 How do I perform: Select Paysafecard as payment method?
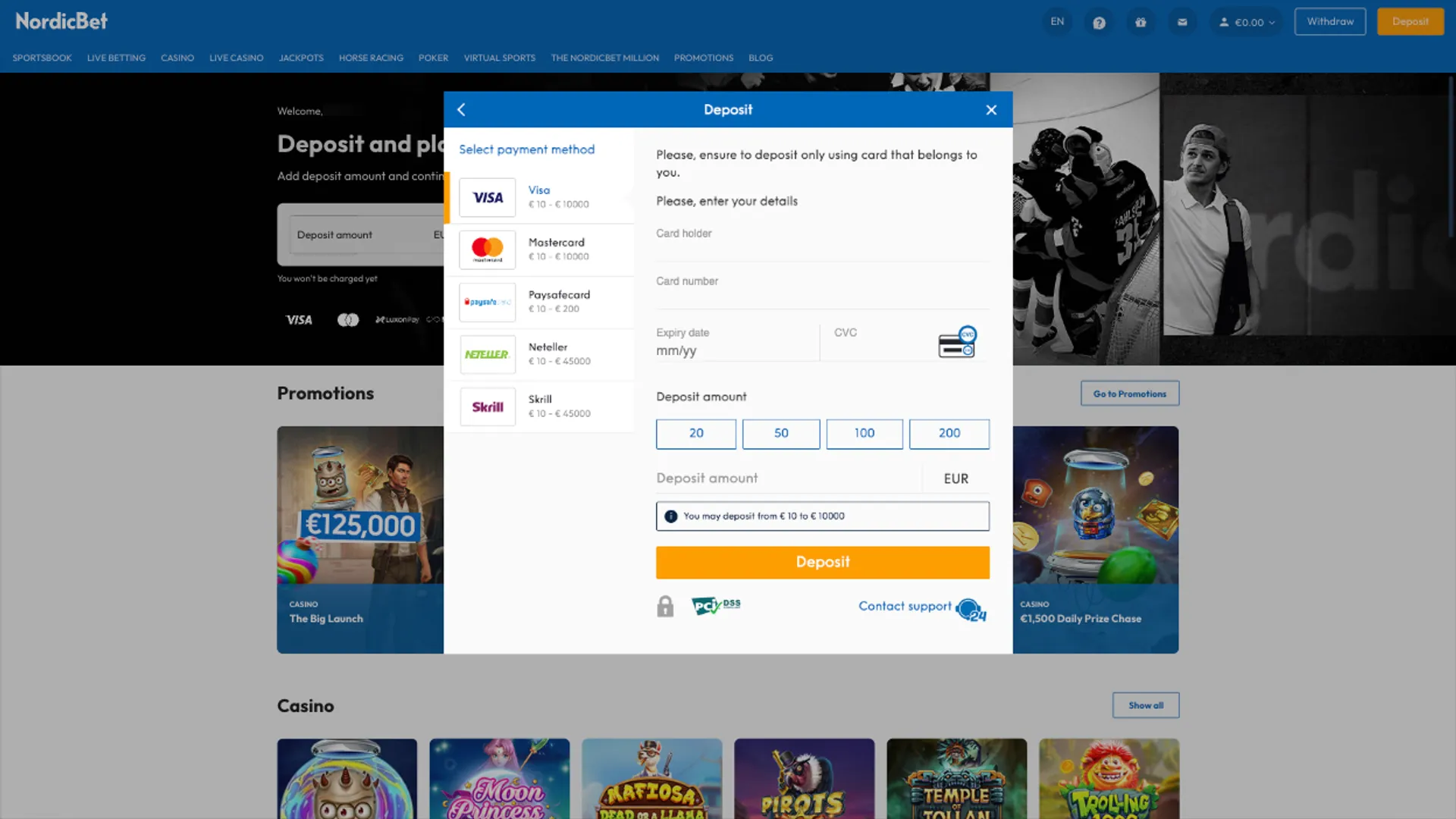tap(540, 302)
